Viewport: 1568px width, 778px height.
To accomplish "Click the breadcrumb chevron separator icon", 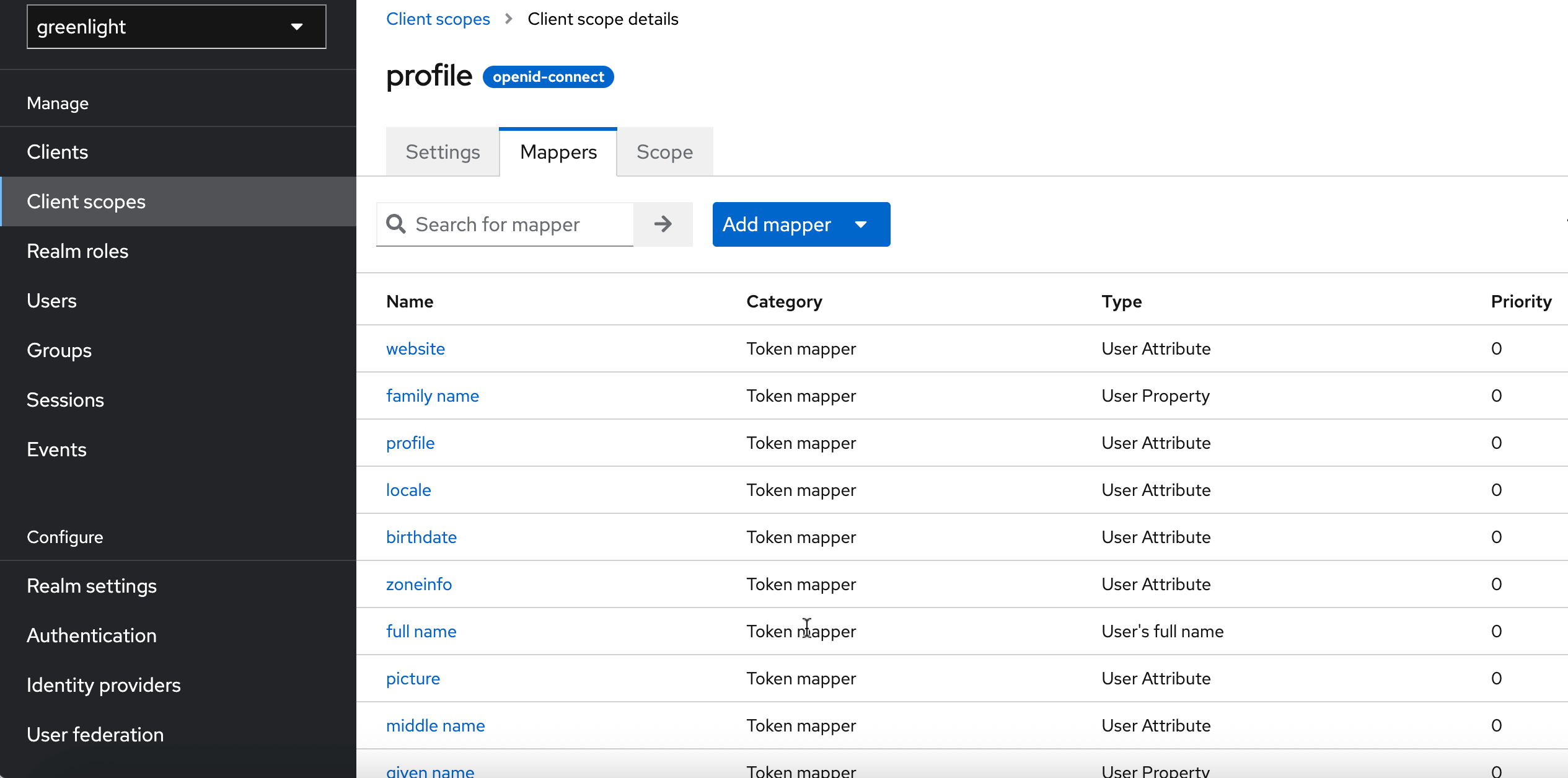I will [x=509, y=19].
